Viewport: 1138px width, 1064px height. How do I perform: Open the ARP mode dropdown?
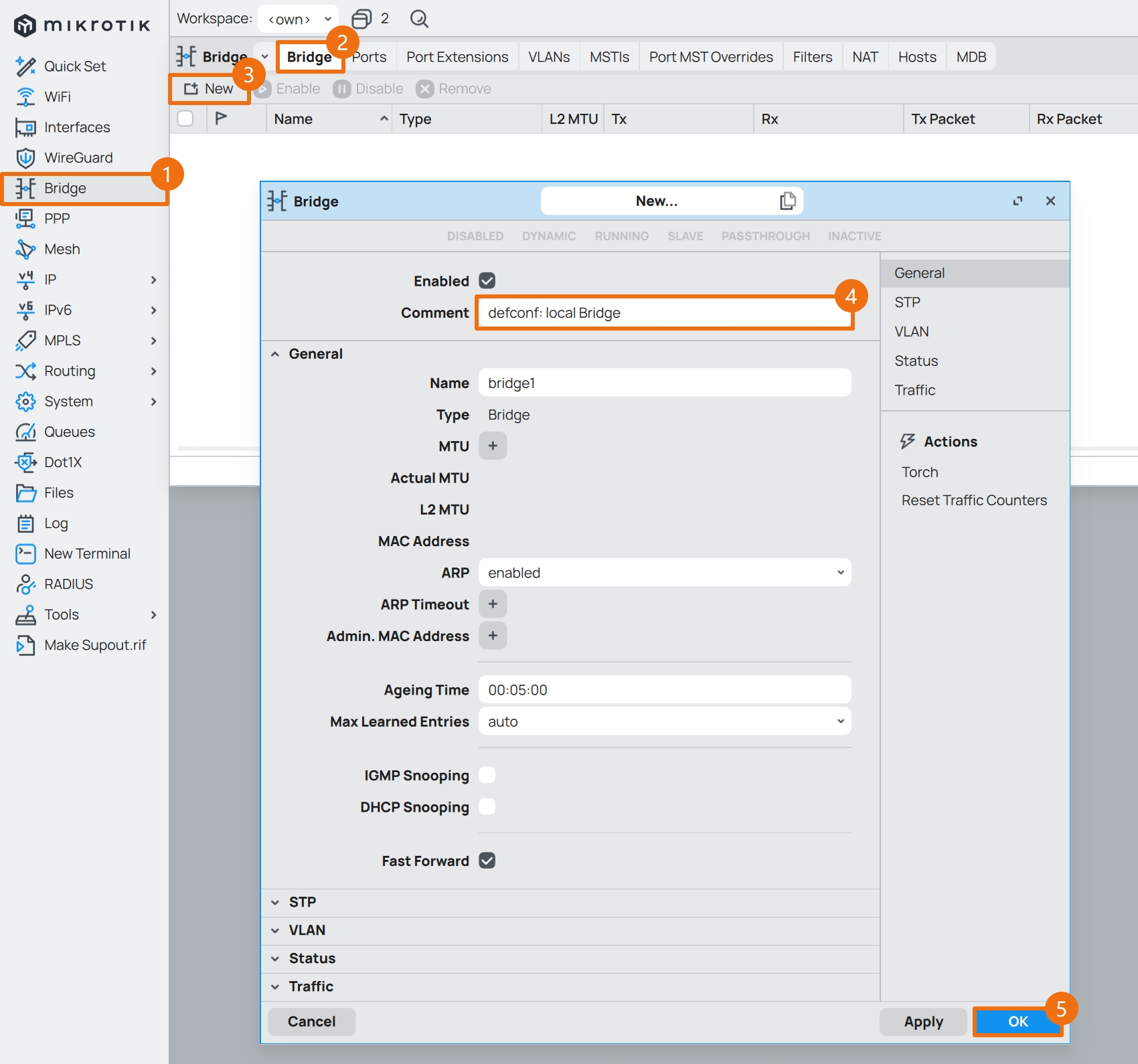(x=665, y=573)
